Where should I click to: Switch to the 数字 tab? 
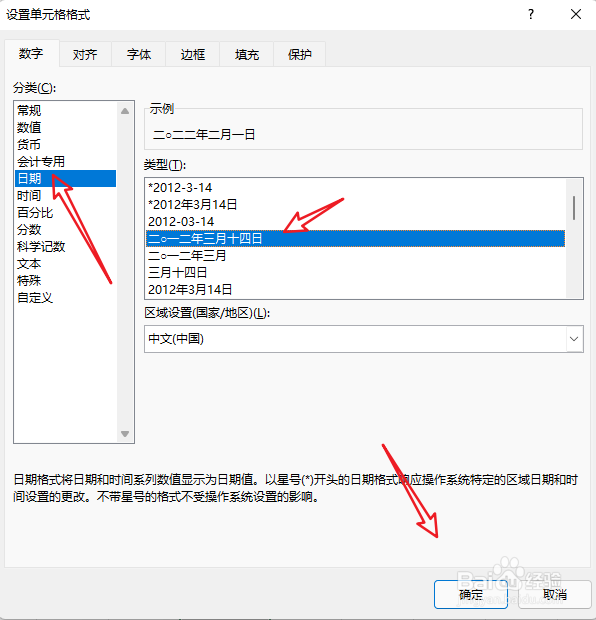click(31, 53)
